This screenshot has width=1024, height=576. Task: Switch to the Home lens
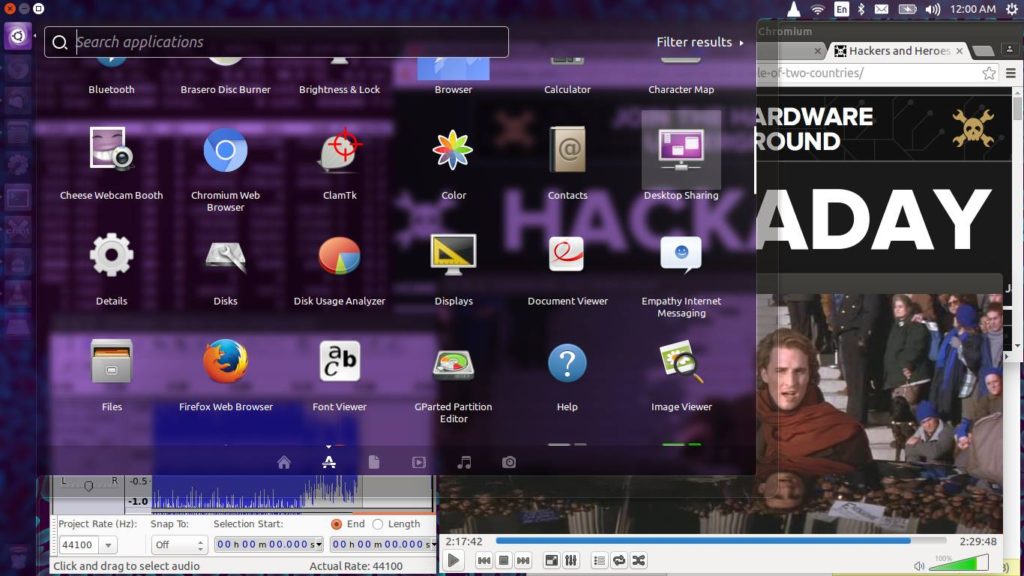(x=283, y=462)
